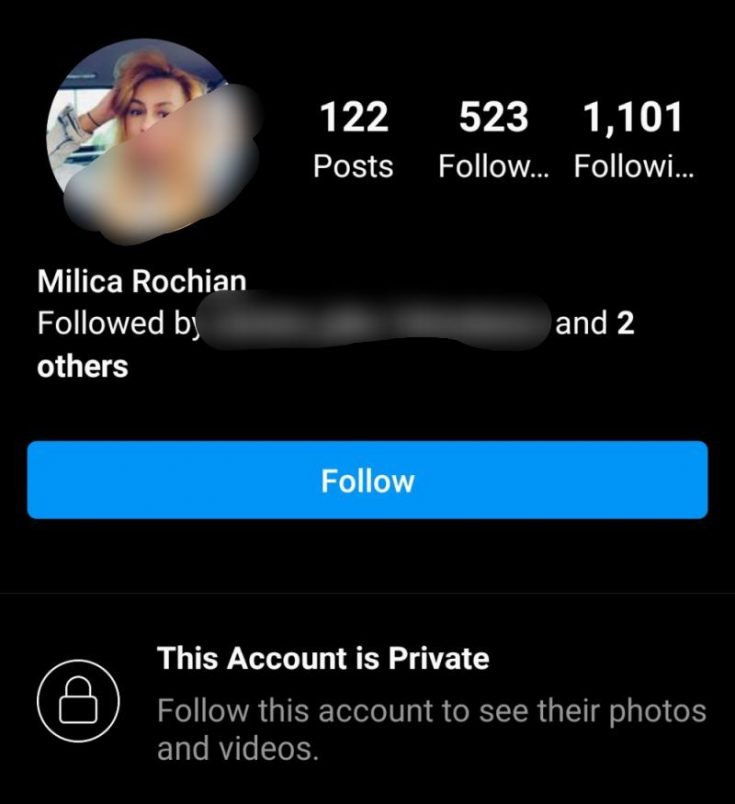Screen dimensions: 735x804
Task: Tap the truncated Following label
Action: pyautogui.click(x=633, y=166)
